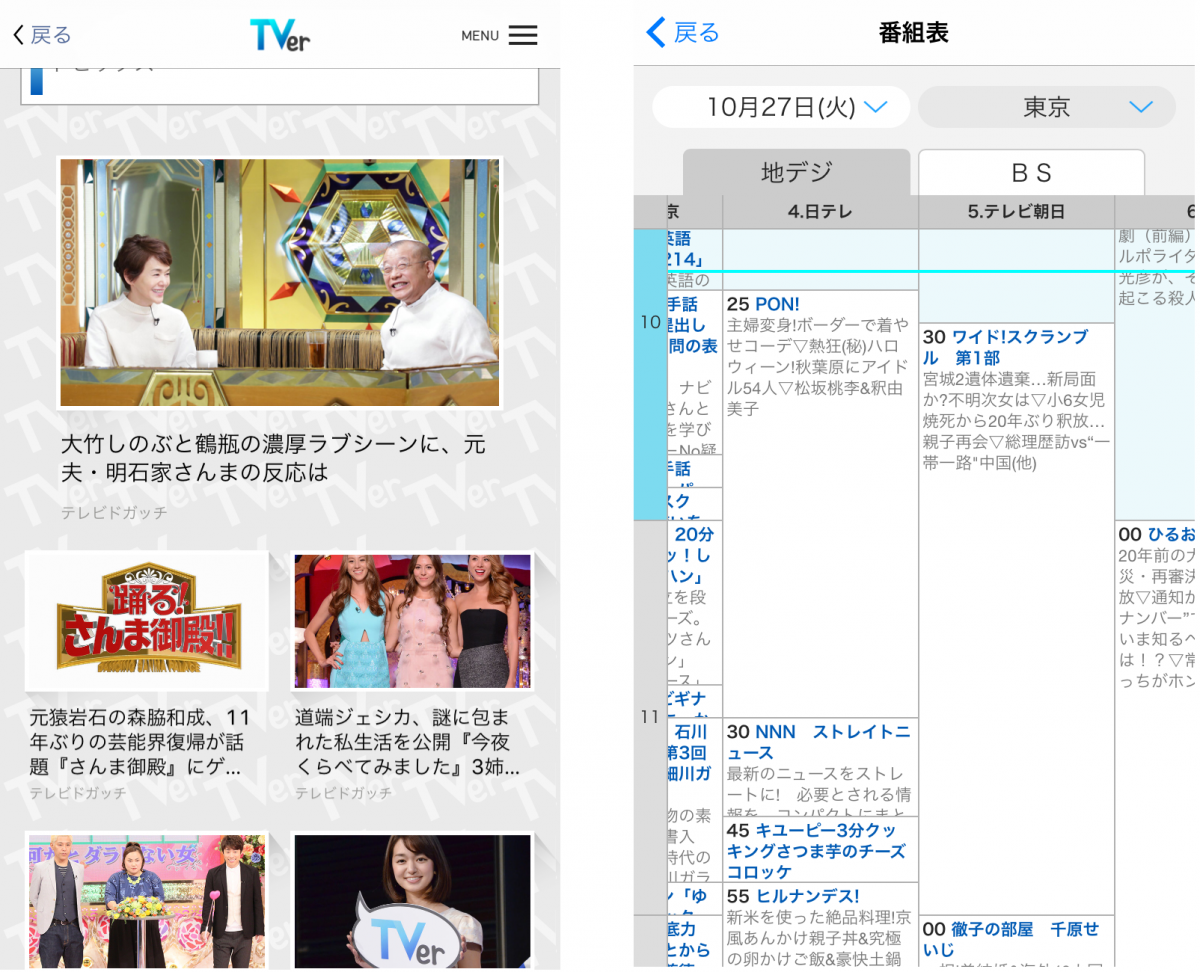Select the 4.日テレ channel header
Viewport: 1200px width, 972px height.
click(820, 211)
